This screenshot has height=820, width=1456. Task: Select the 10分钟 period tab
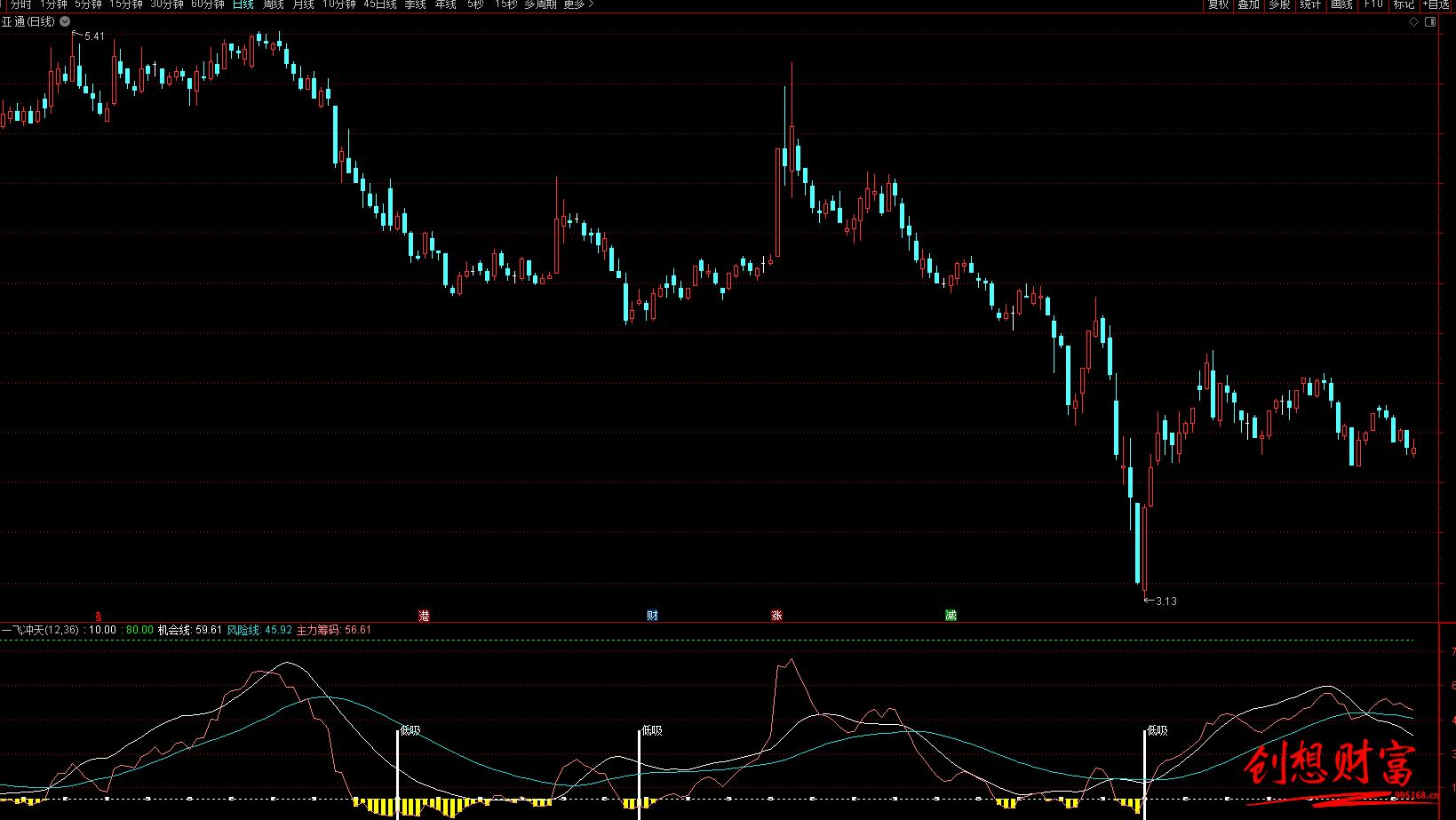(339, 4)
